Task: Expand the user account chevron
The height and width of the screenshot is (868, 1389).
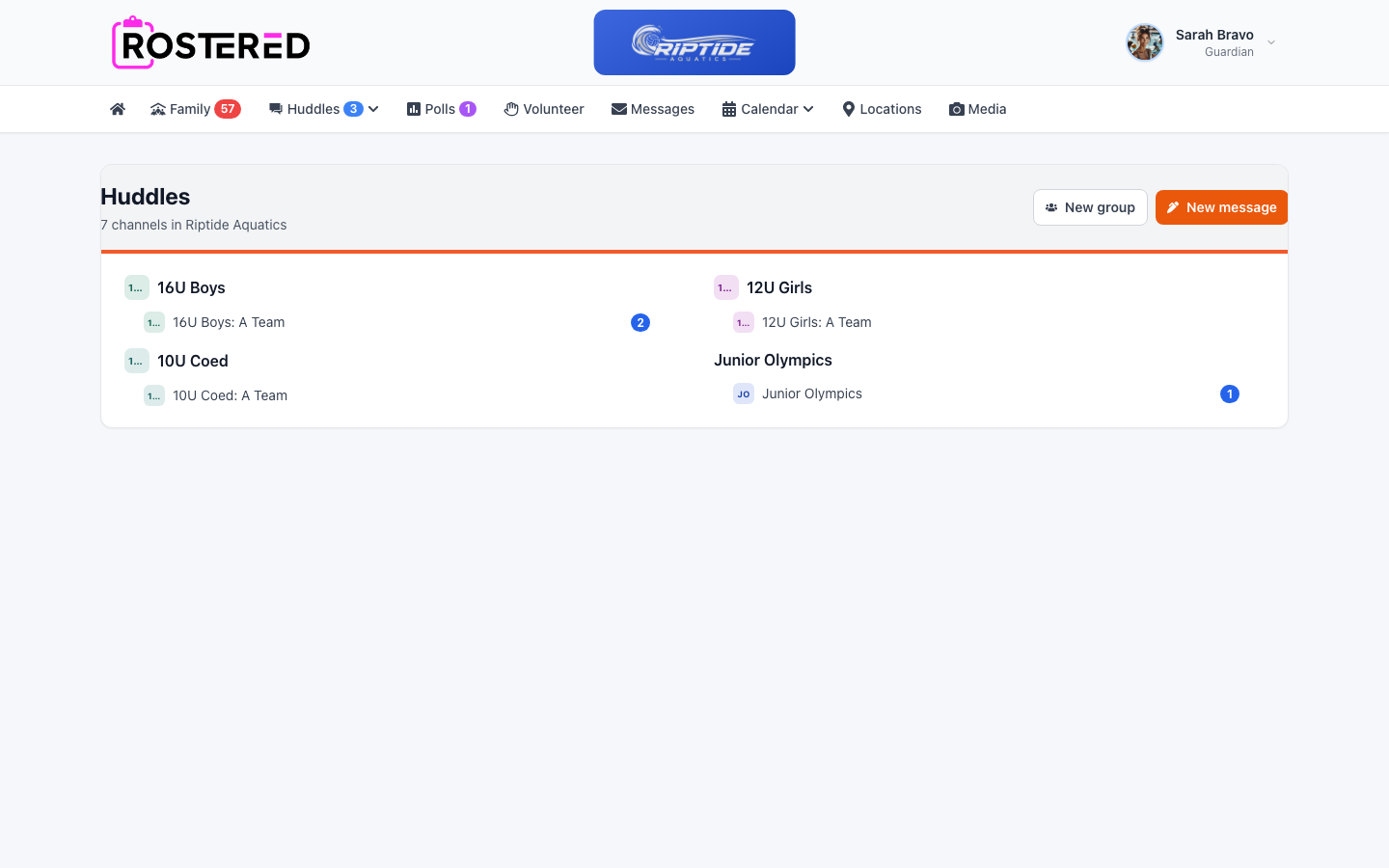Action: point(1271,42)
